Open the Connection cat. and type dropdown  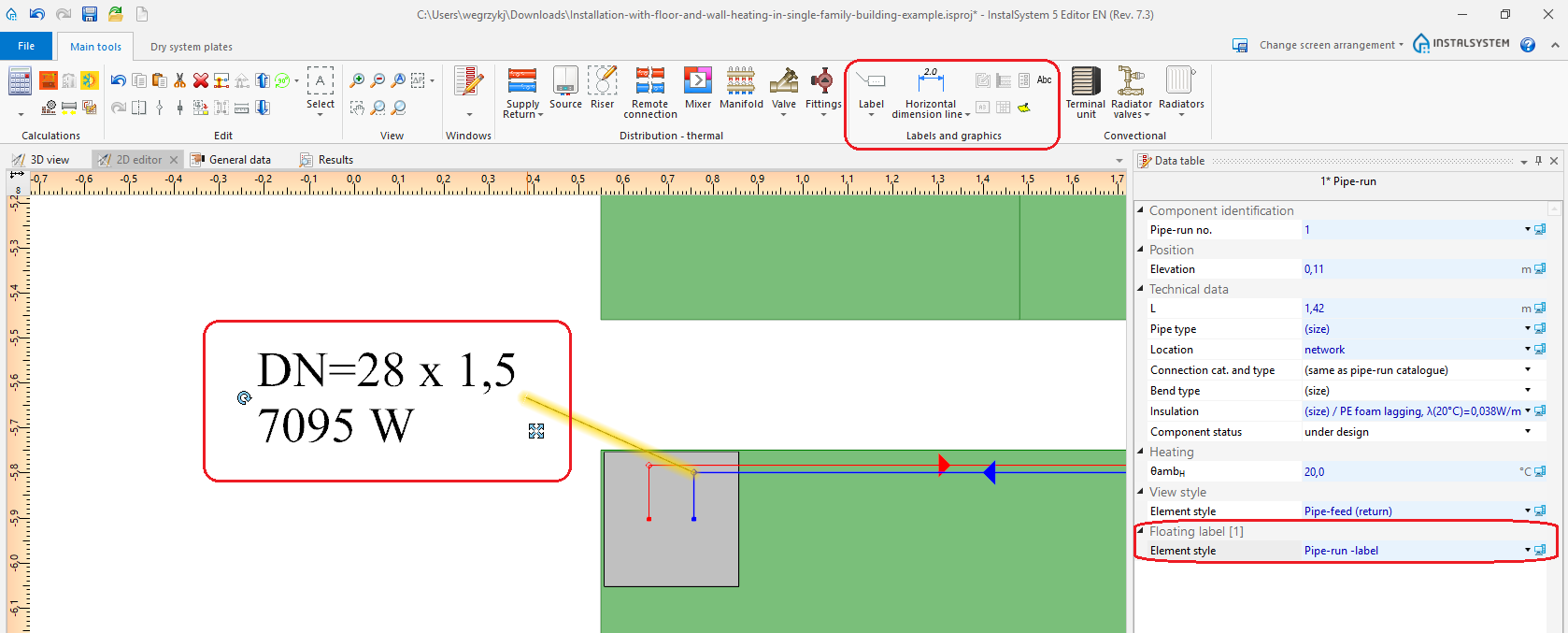(1528, 369)
